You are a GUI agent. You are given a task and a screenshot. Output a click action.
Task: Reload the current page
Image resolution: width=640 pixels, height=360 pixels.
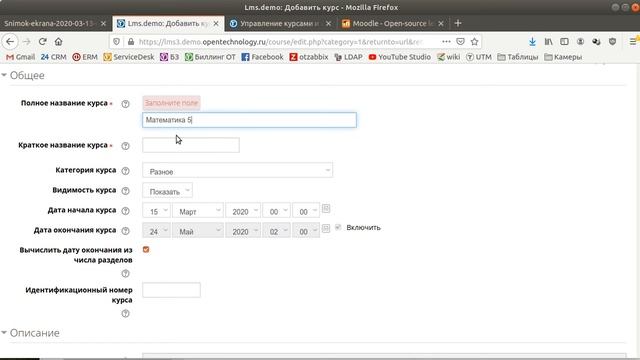[x=42, y=42]
